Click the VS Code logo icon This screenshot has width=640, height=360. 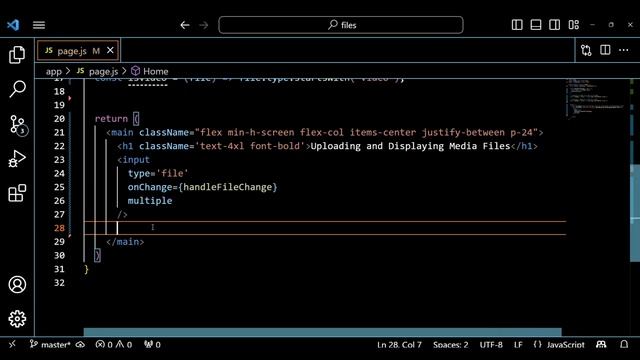pos(13,25)
